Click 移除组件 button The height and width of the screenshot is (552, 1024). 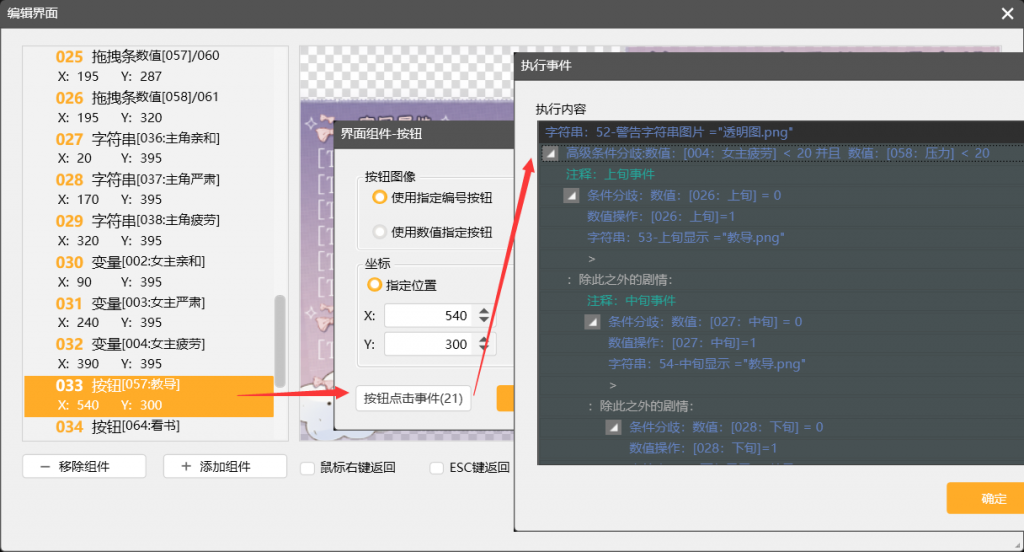point(84,466)
